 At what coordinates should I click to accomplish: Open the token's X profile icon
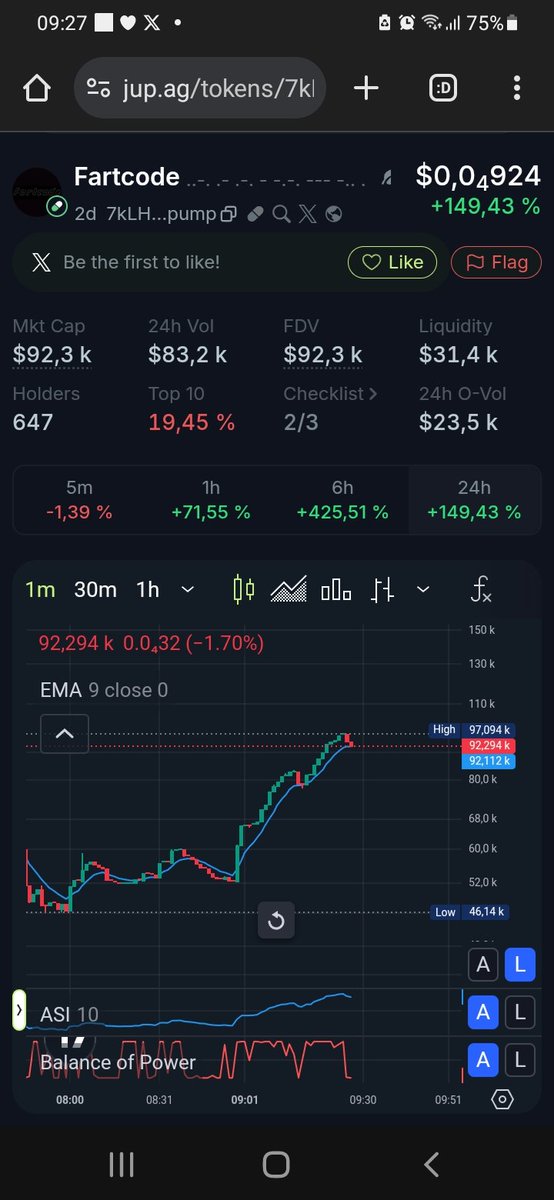[307, 213]
